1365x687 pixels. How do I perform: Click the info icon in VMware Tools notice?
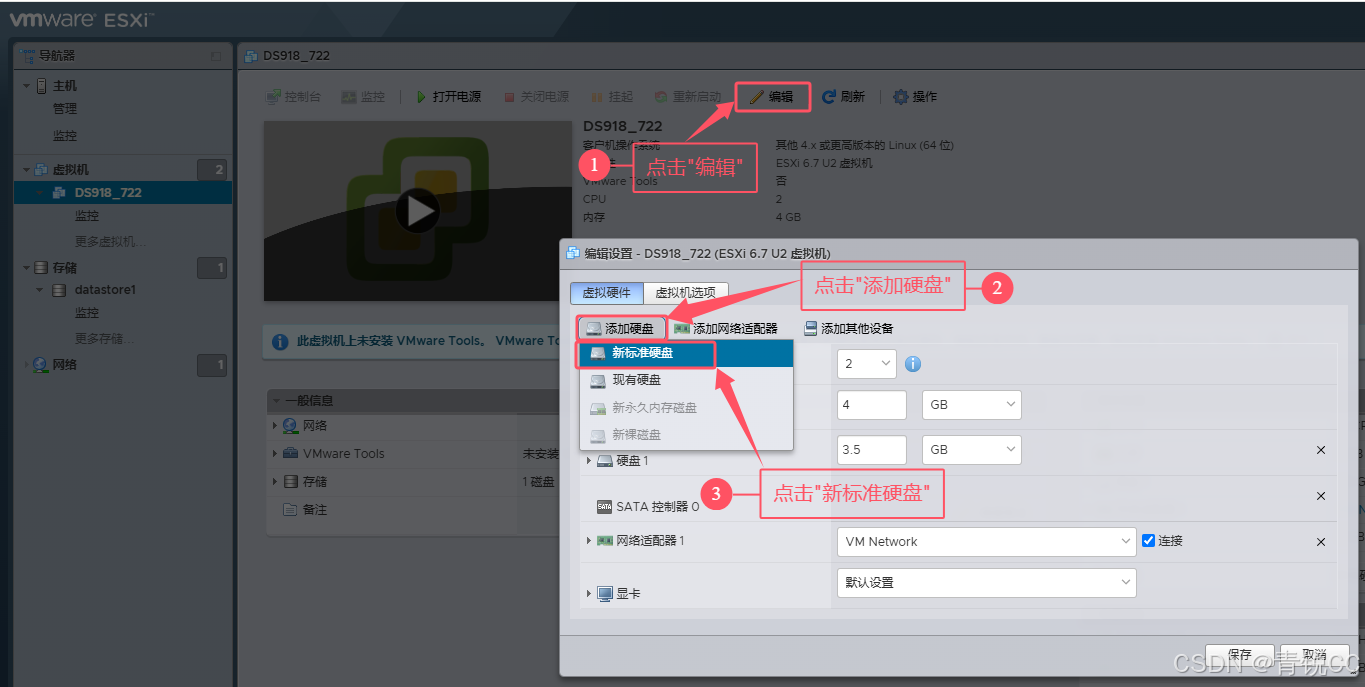tap(280, 342)
